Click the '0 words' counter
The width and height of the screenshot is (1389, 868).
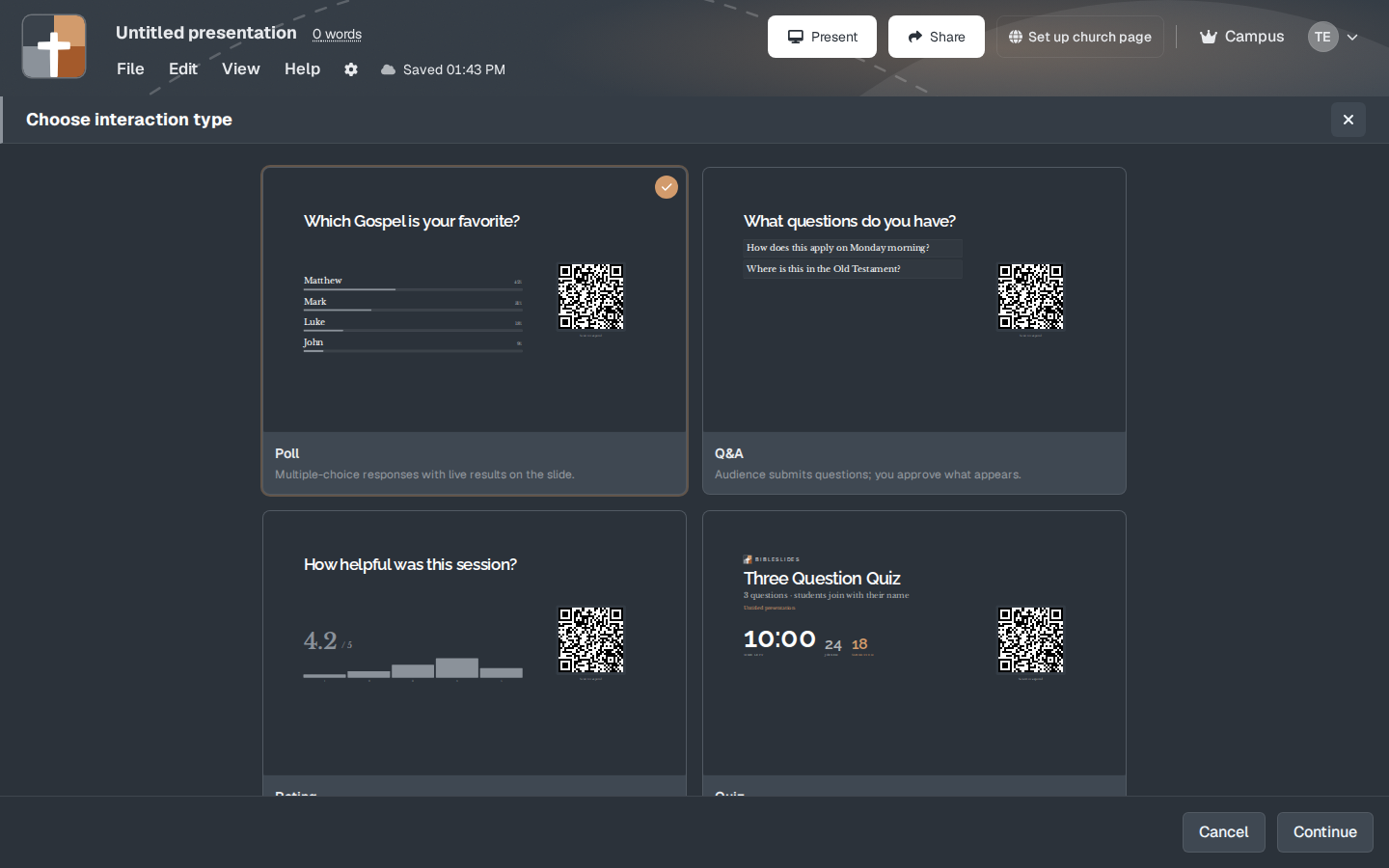click(x=337, y=35)
